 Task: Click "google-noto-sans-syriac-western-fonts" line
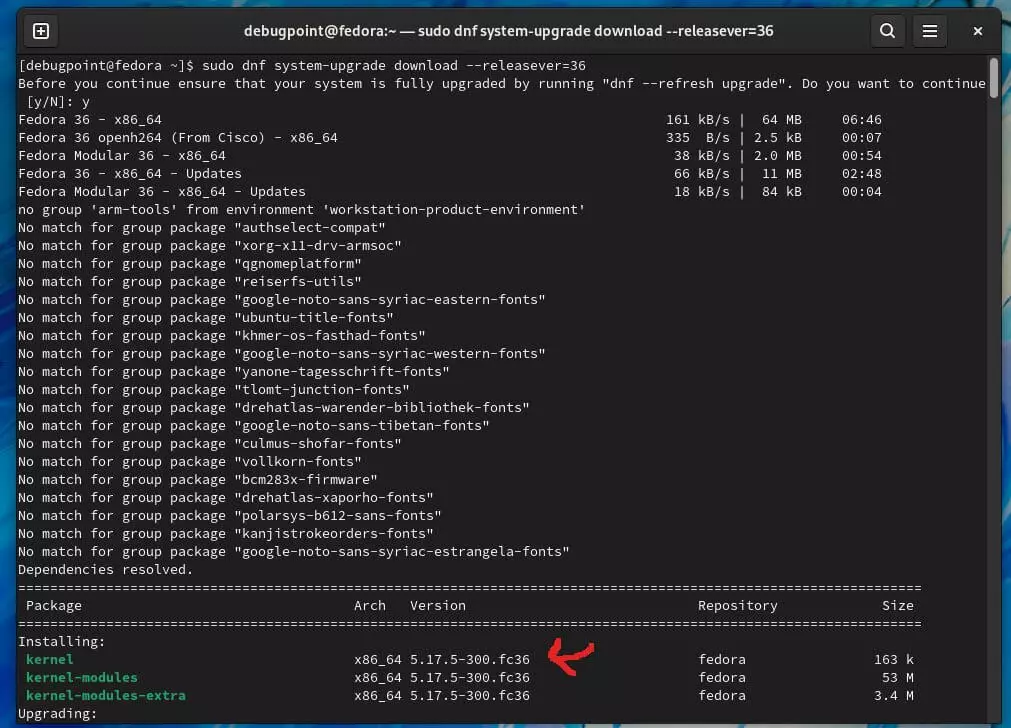click(x=282, y=354)
